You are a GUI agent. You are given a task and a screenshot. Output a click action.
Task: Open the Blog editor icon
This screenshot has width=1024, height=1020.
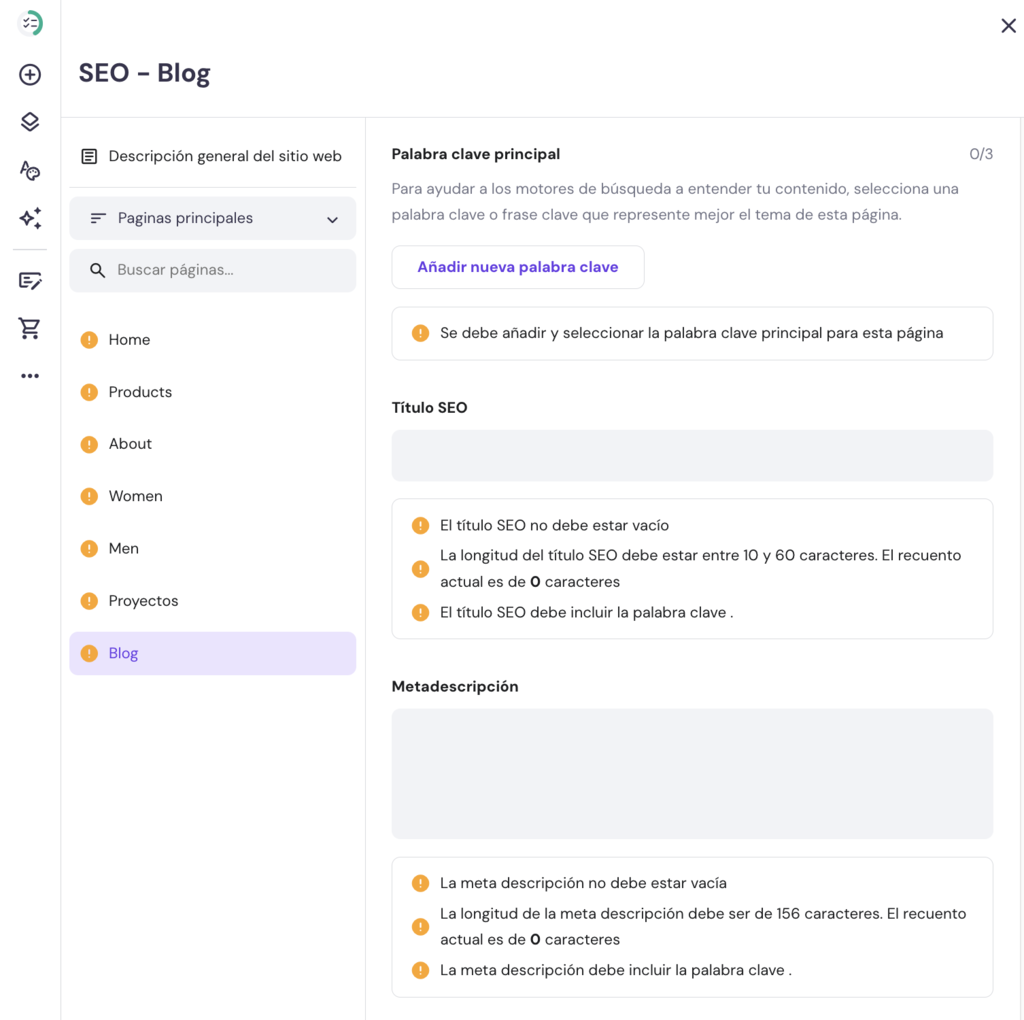(30, 281)
